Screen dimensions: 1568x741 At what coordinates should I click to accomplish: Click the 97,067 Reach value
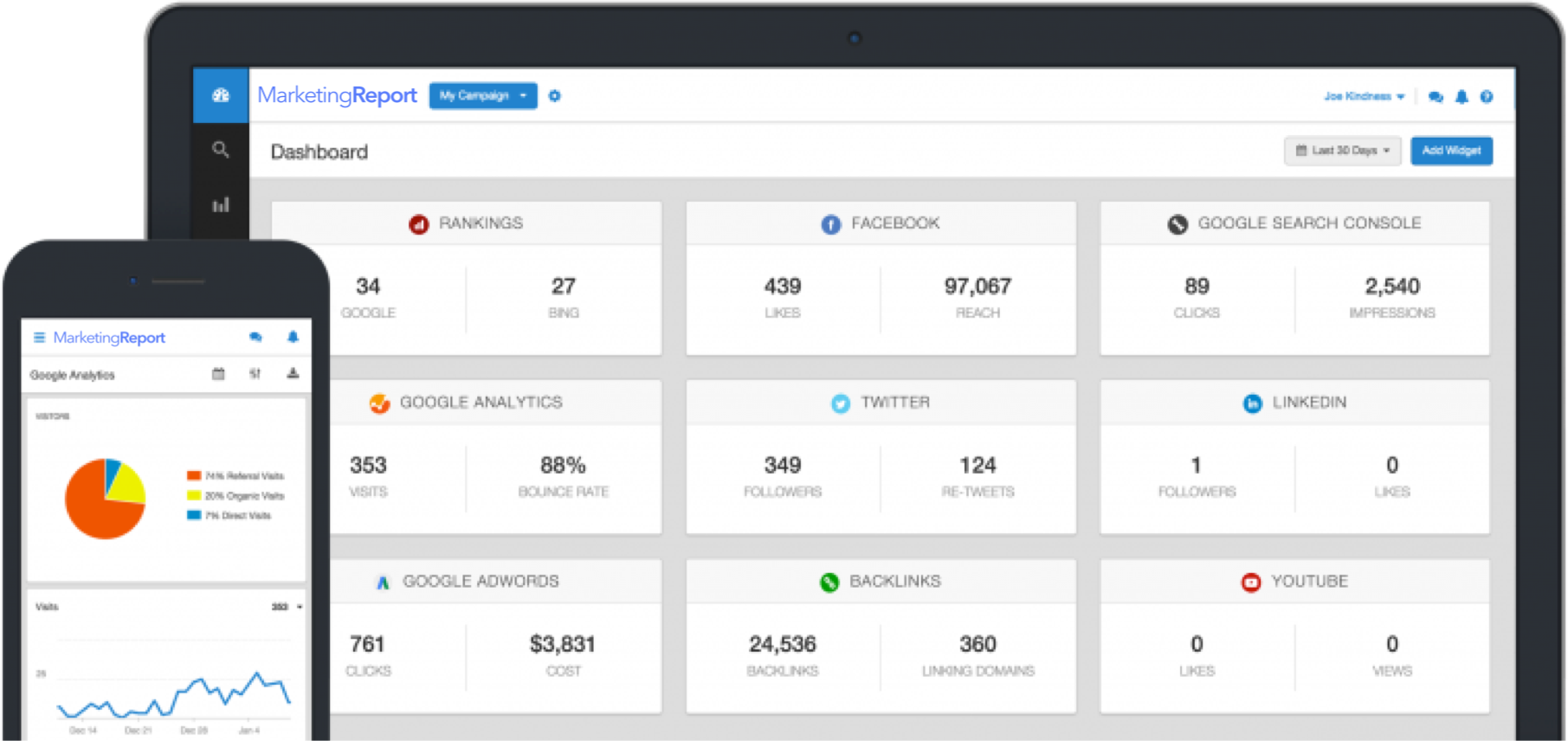coord(978,287)
